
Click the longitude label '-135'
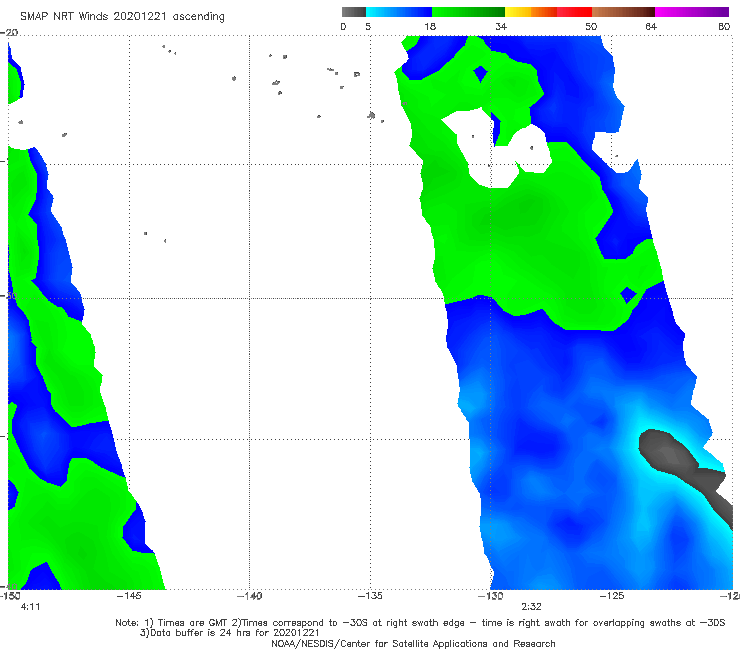pyautogui.click(x=370, y=596)
